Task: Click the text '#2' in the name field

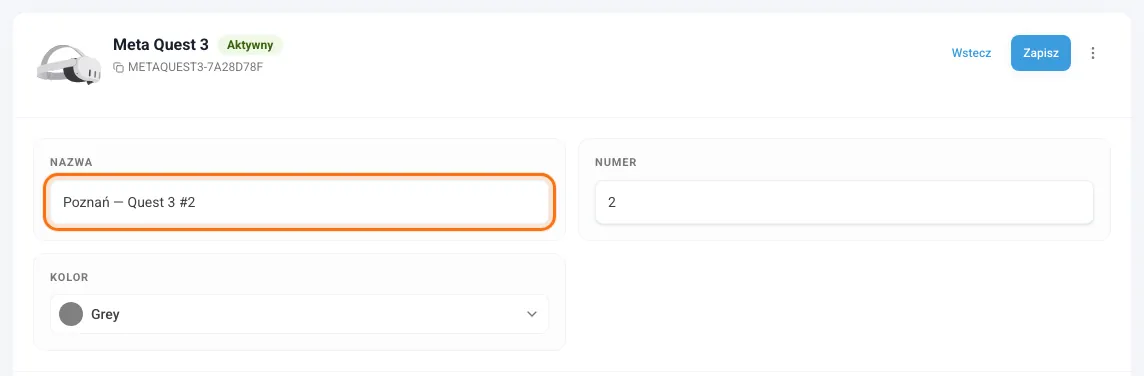Action: [187, 202]
